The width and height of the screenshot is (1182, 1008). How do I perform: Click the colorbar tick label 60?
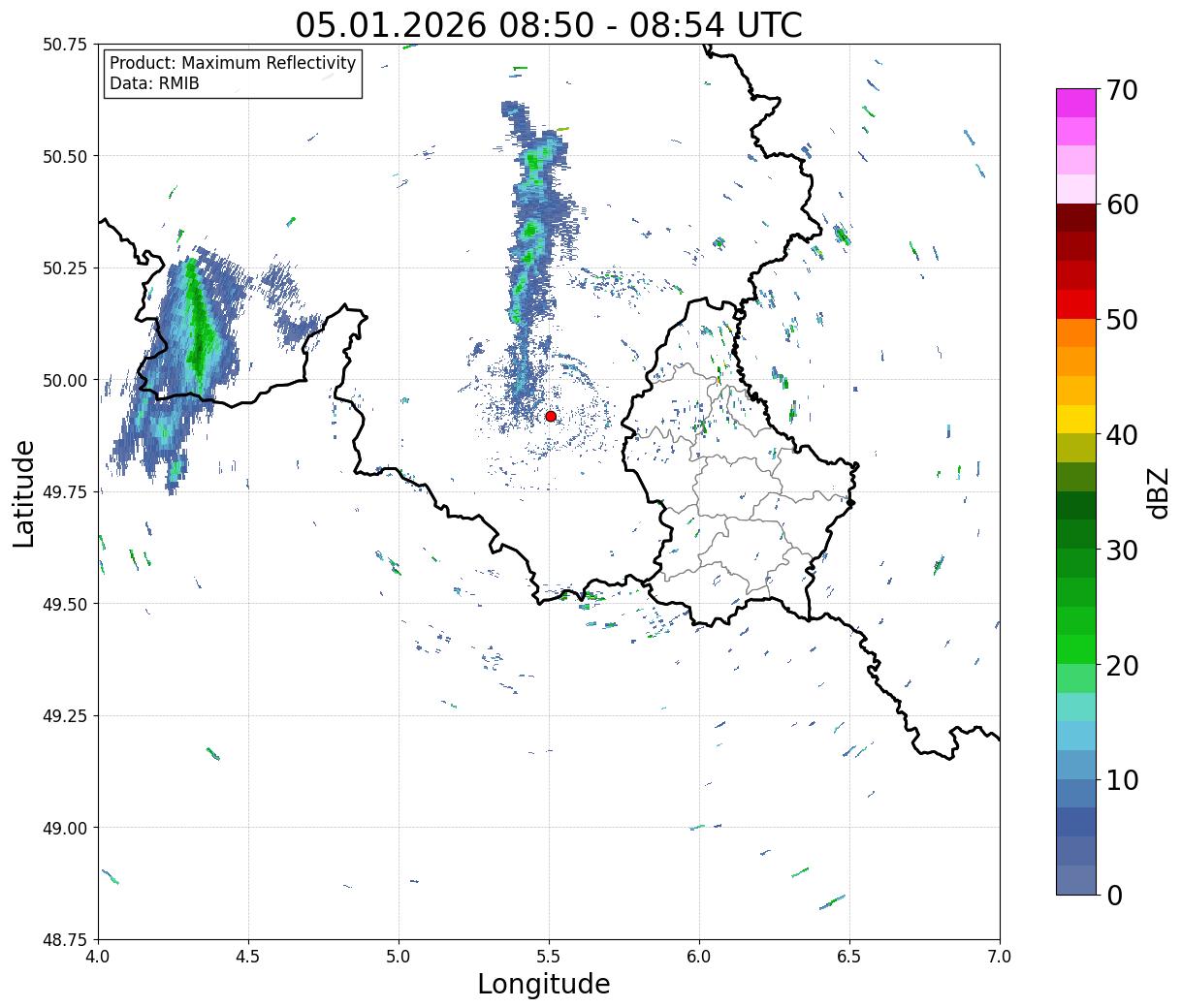coord(1122,205)
